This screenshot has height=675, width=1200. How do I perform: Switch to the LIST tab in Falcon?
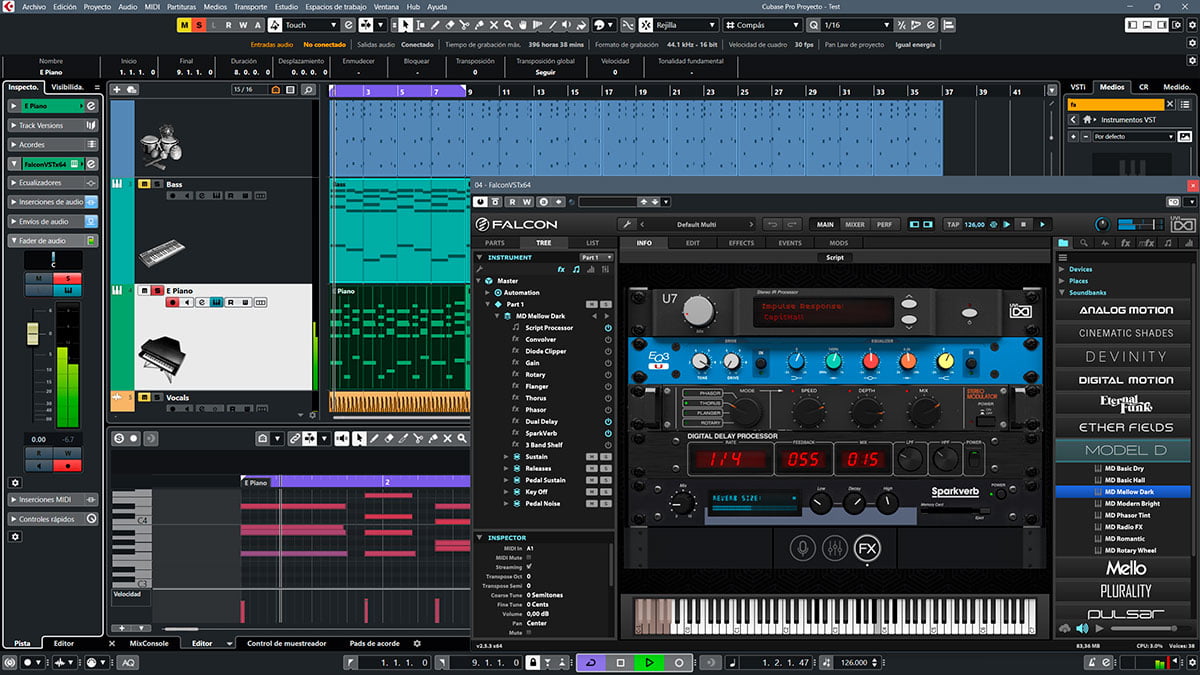click(593, 243)
